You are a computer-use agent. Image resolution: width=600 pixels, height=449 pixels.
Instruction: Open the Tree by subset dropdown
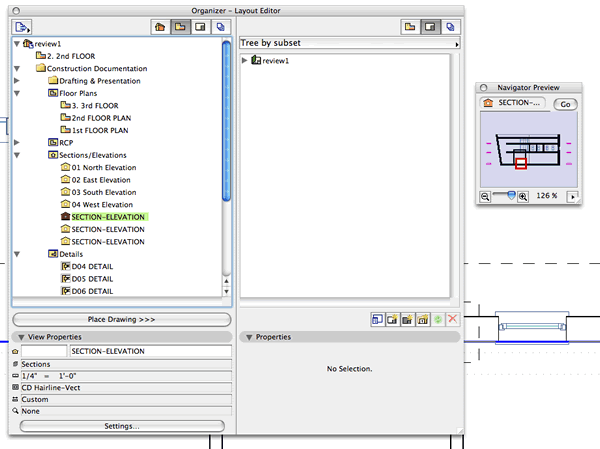pos(348,43)
